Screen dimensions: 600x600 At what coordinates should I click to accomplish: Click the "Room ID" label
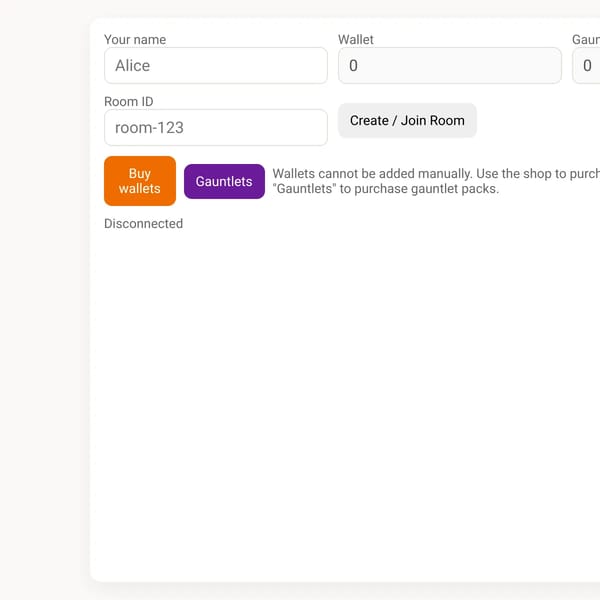pyautogui.click(x=129, y=101)
